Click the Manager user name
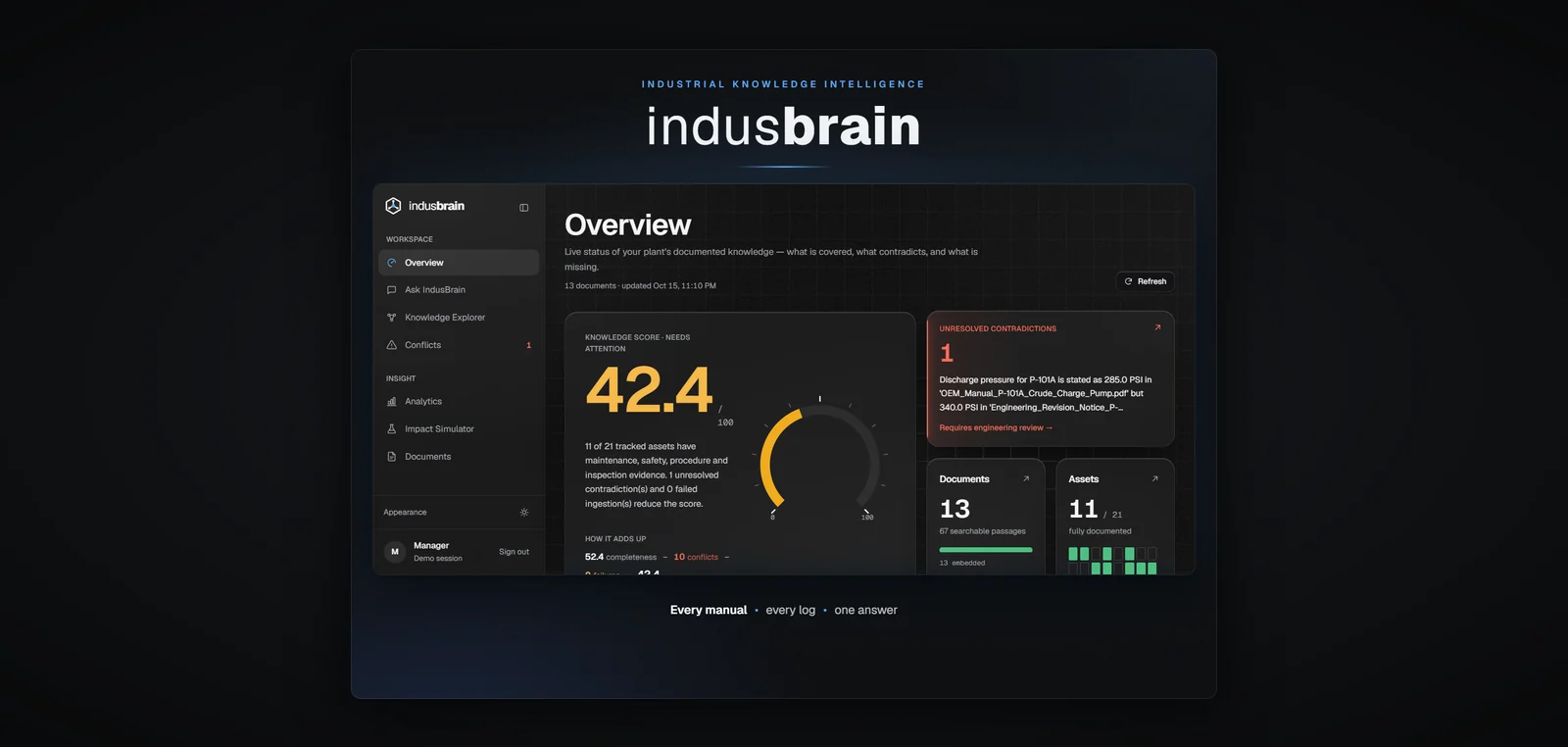Viewport: 1568px width, 747px height. 431,546
